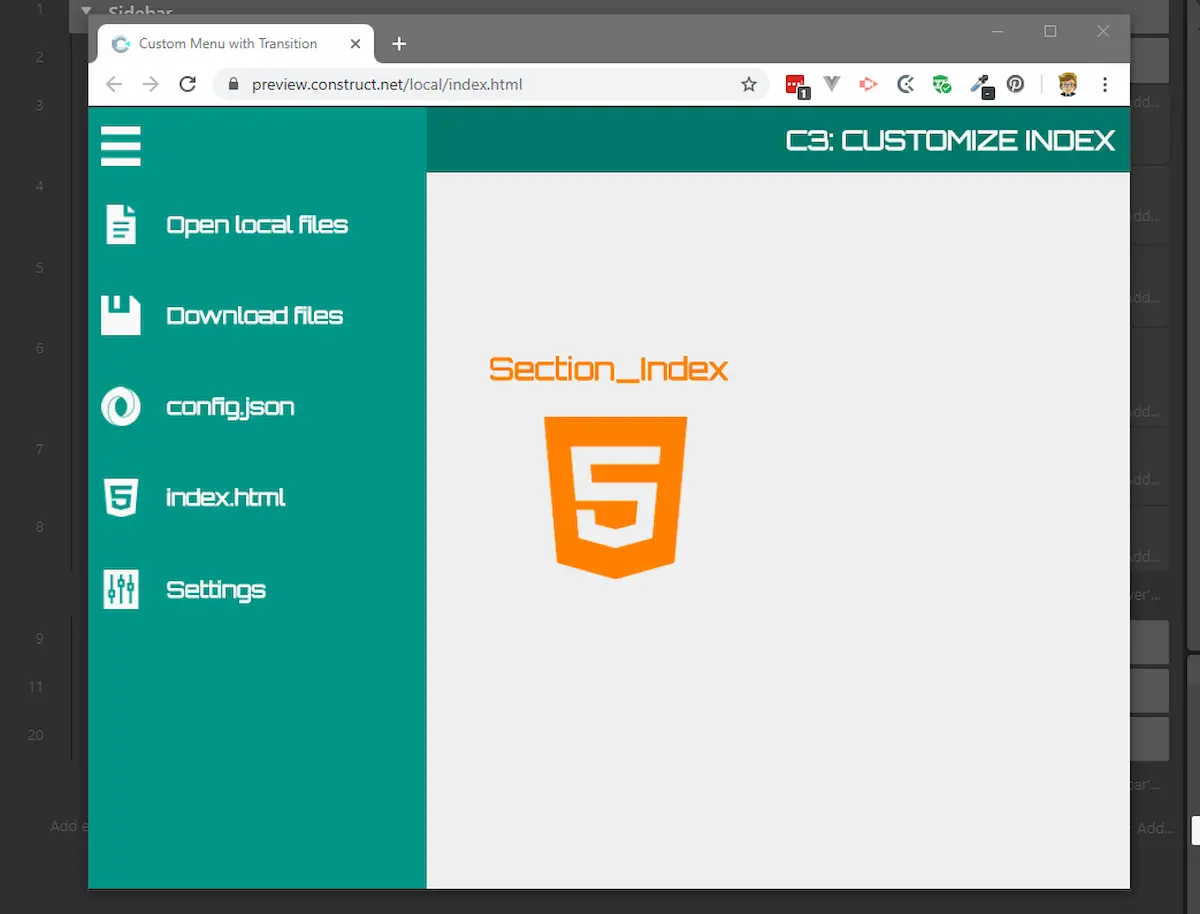
Task: Maximize the Chrome preview window
Action: [1050, 32]
